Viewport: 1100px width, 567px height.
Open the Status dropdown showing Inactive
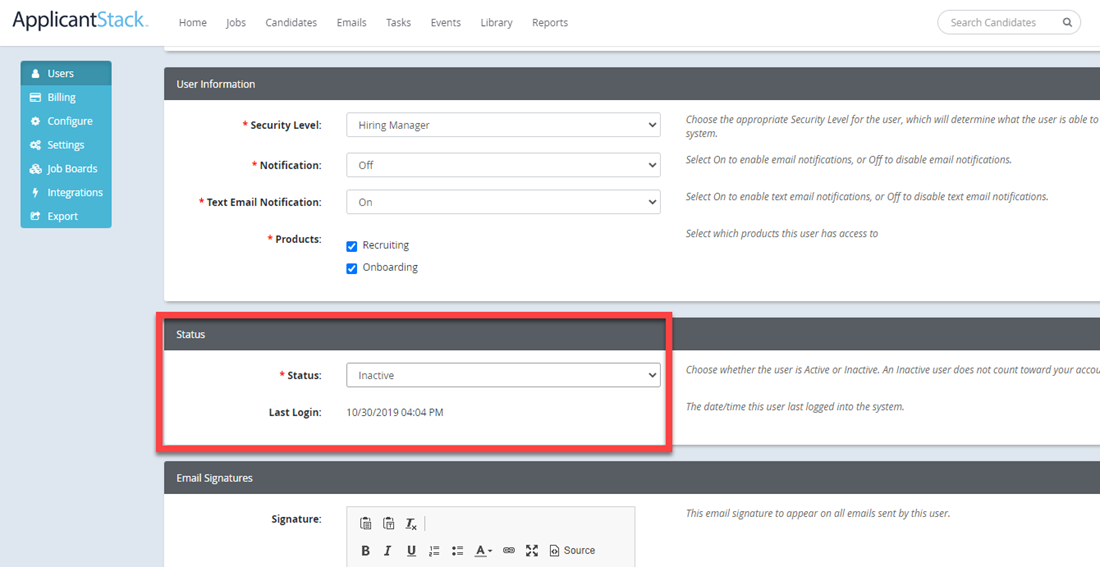click(503, 375)
